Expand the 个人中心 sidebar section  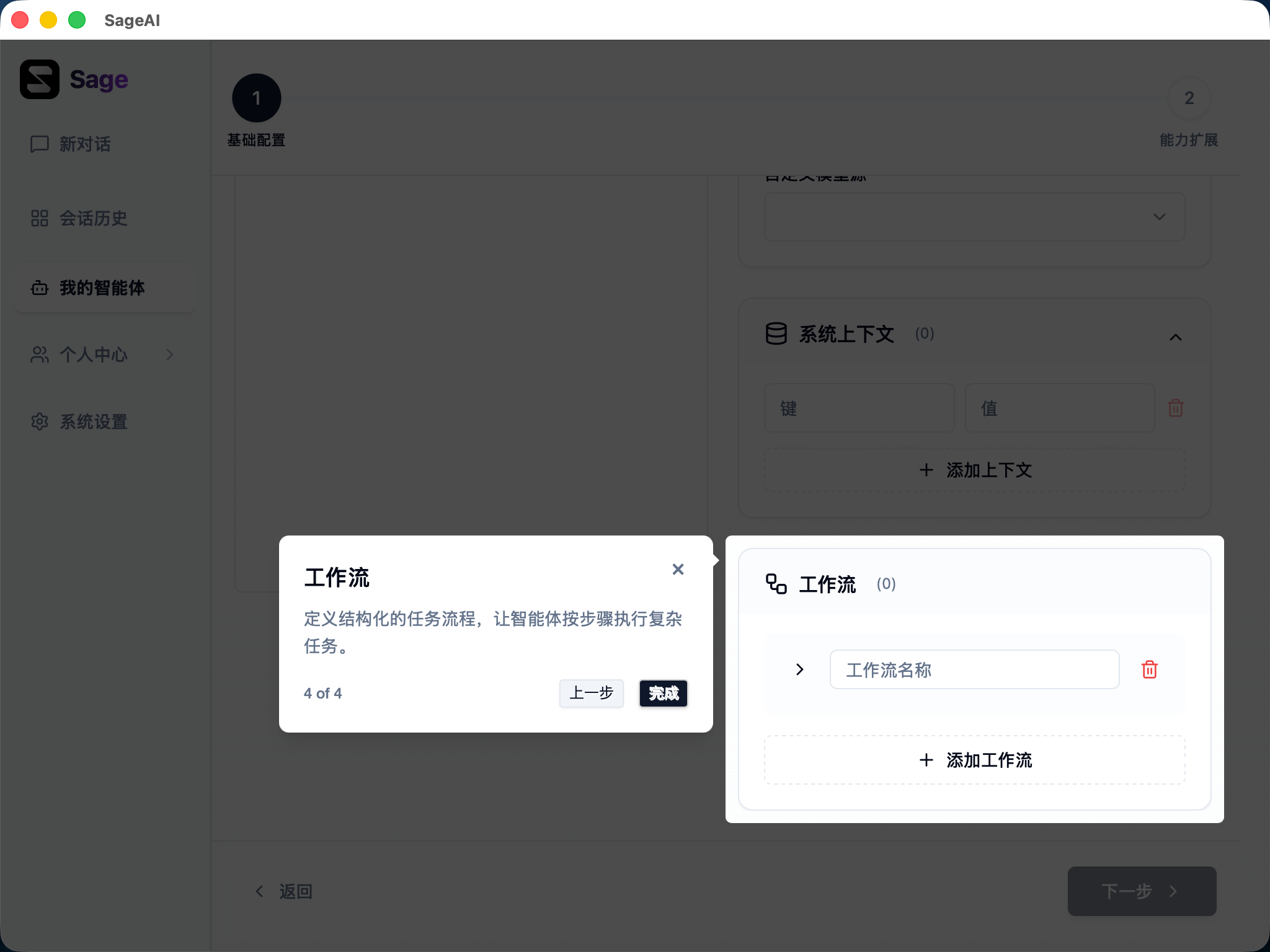click(170, 355)
